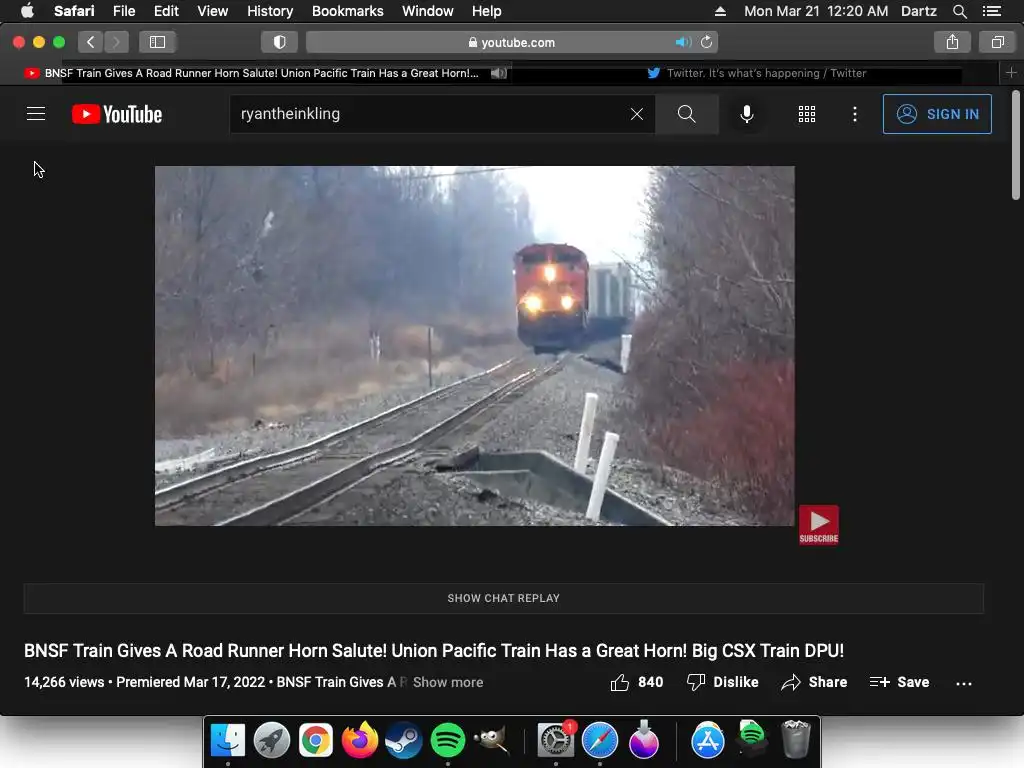Mute audio via address bar speaker icon
The width and height of the screenshot is (1024, 768).
tap(683, 42)
